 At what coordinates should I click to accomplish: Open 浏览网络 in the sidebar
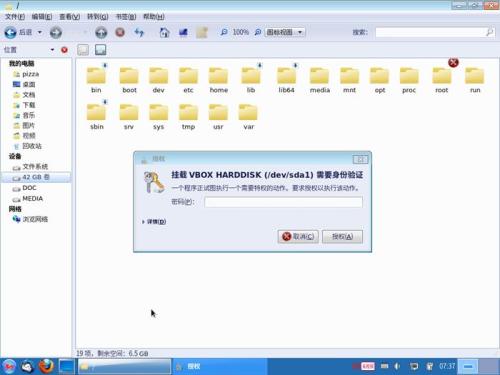(x=30, y=219)
